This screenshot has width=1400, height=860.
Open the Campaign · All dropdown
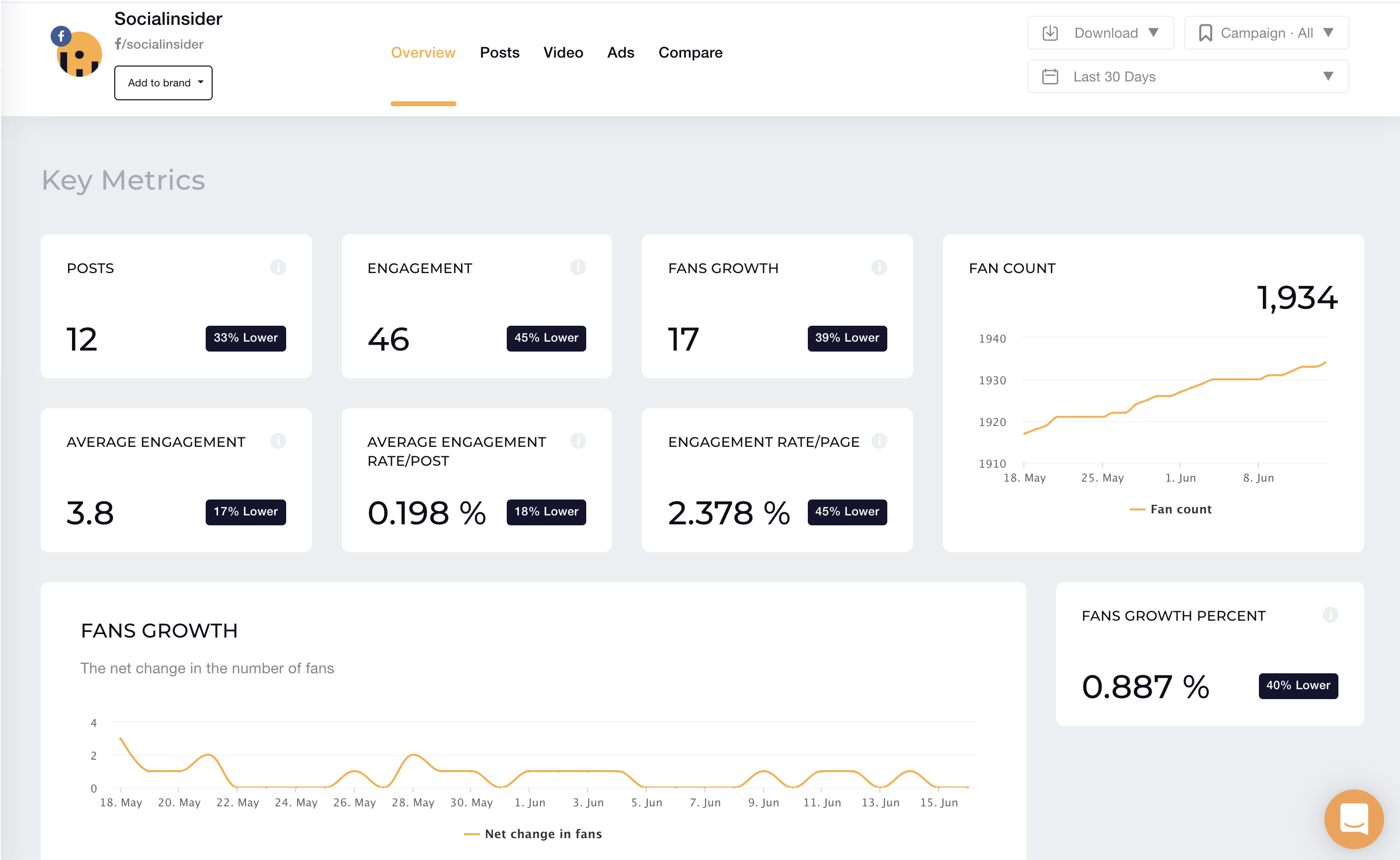tap(1266, 32)
